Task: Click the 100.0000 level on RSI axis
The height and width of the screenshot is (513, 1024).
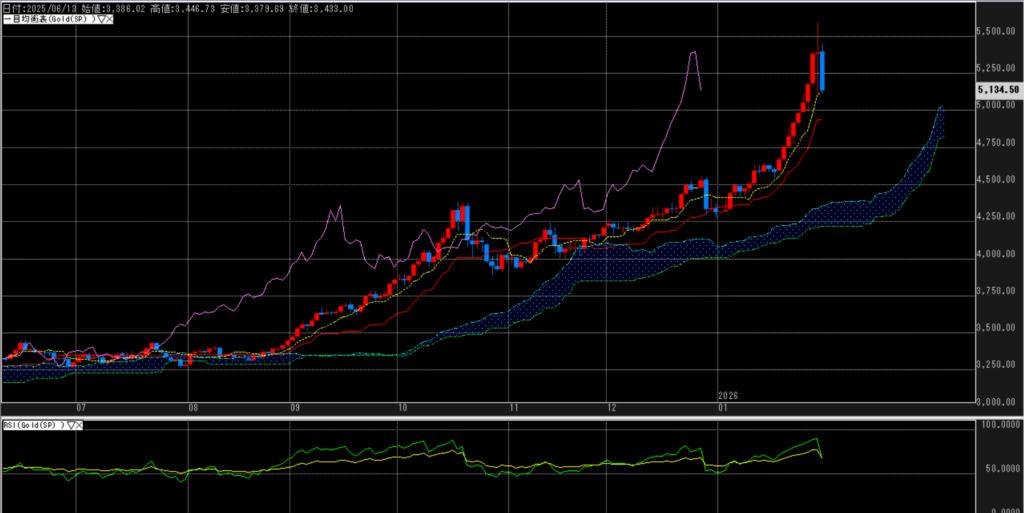Action: [x=999, y=426]
